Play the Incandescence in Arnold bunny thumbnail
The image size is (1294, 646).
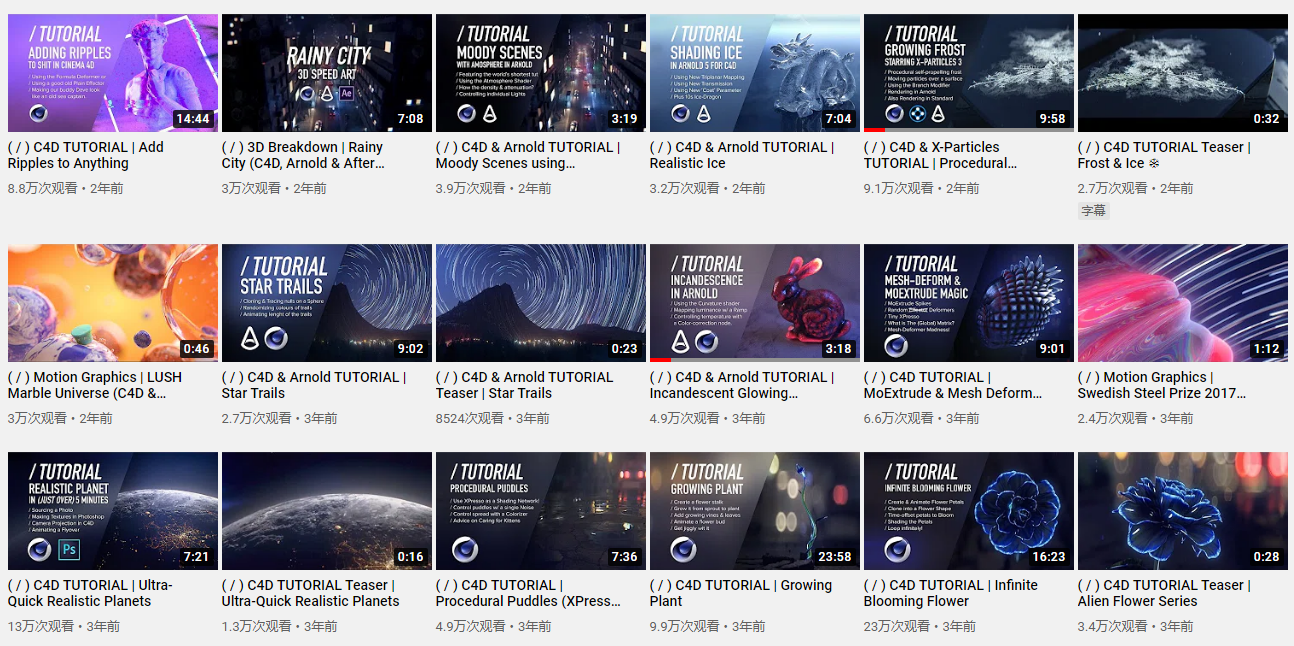coord(754,303)
